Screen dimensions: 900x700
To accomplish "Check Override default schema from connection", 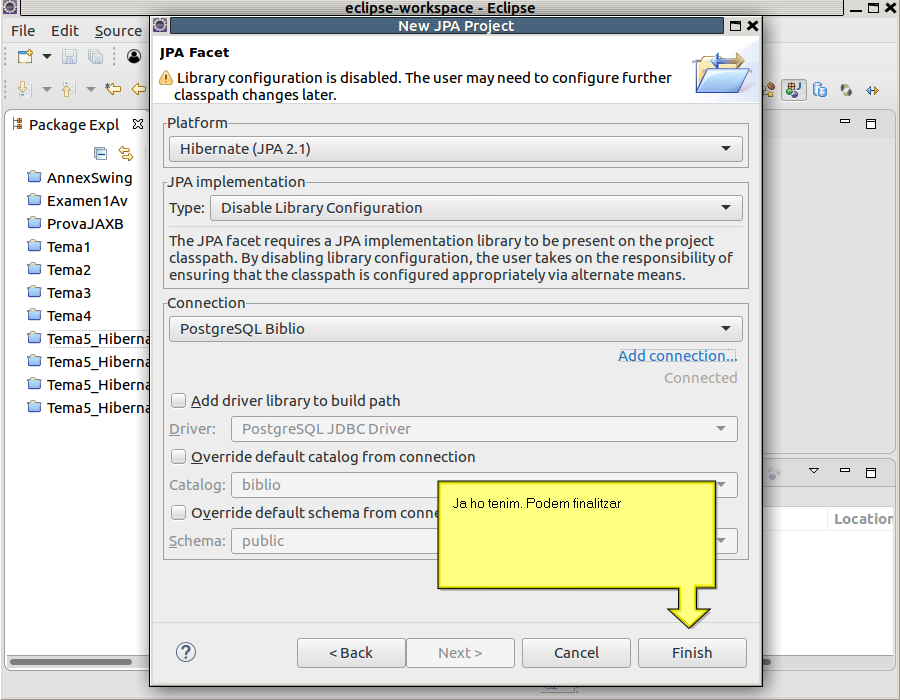I will click(179, 512).
